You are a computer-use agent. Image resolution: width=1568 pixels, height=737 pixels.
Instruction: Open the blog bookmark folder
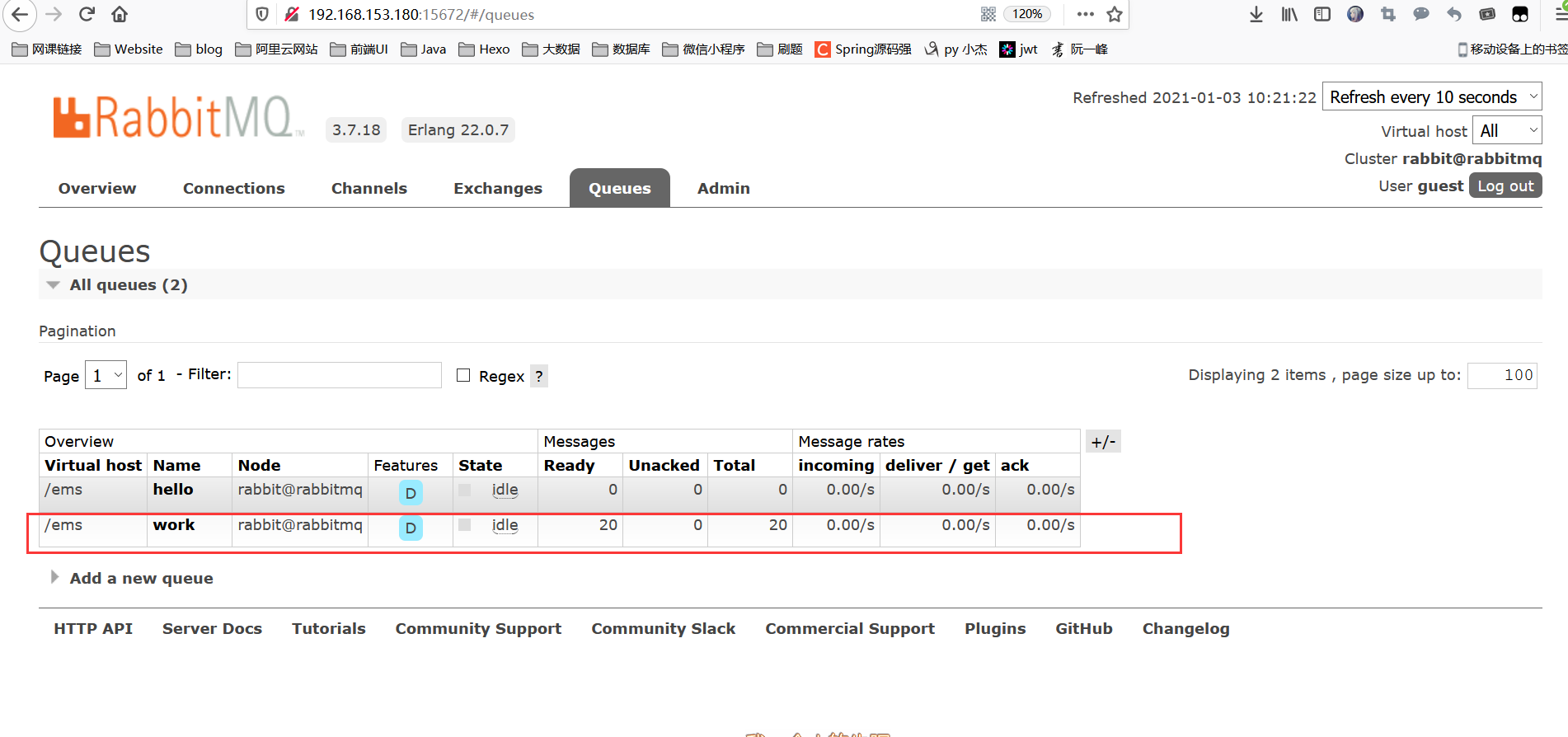coord(199,49)
